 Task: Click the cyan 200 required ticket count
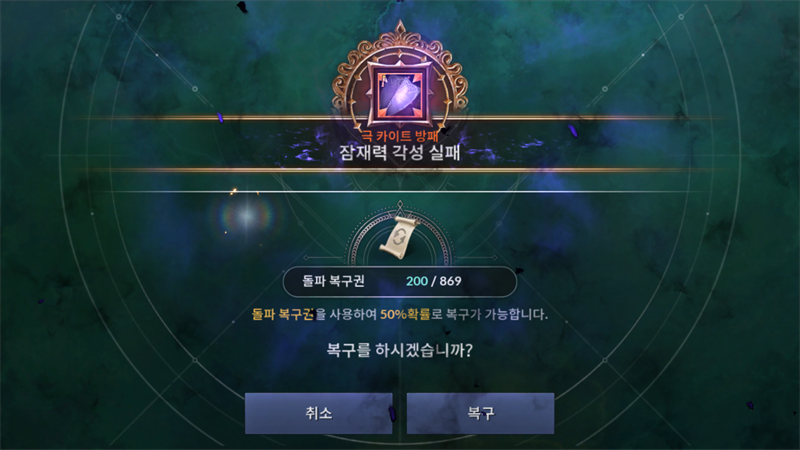pos(417,281)
